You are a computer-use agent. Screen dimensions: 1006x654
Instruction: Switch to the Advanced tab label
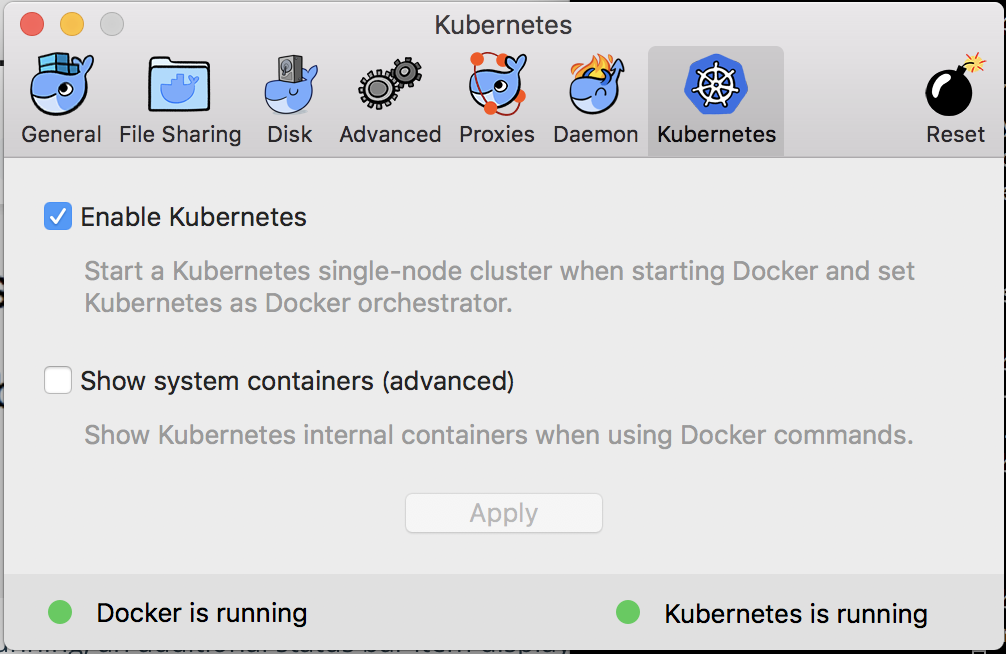point(390,135)
